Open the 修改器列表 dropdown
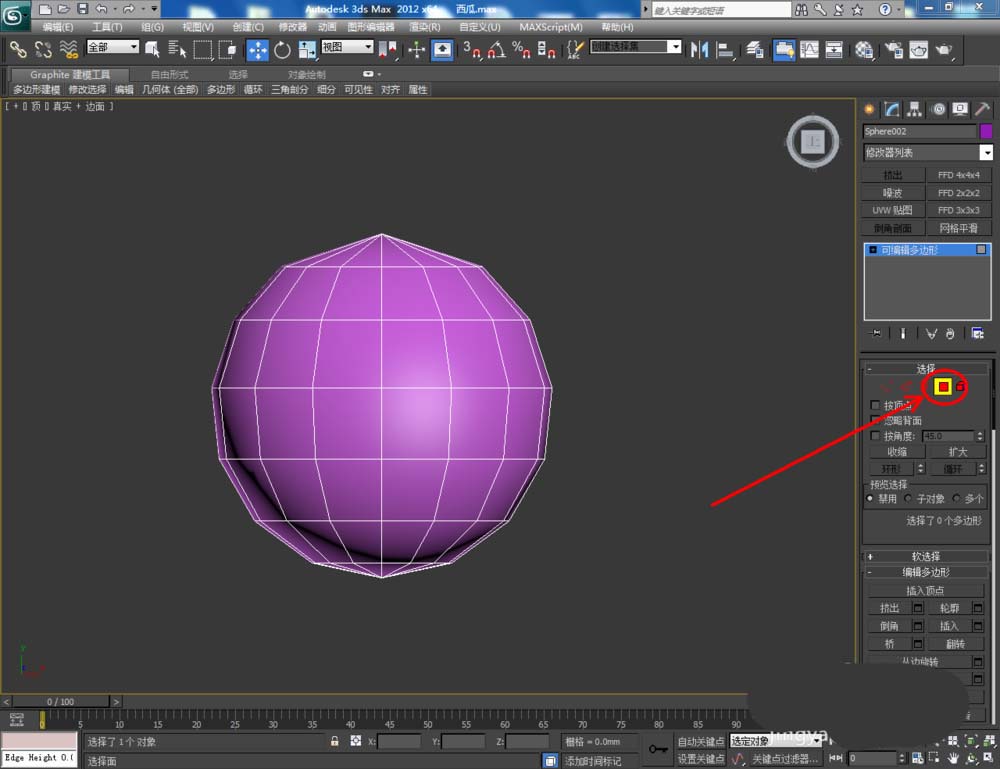The image size is (1000, 769). coord(986,153)
